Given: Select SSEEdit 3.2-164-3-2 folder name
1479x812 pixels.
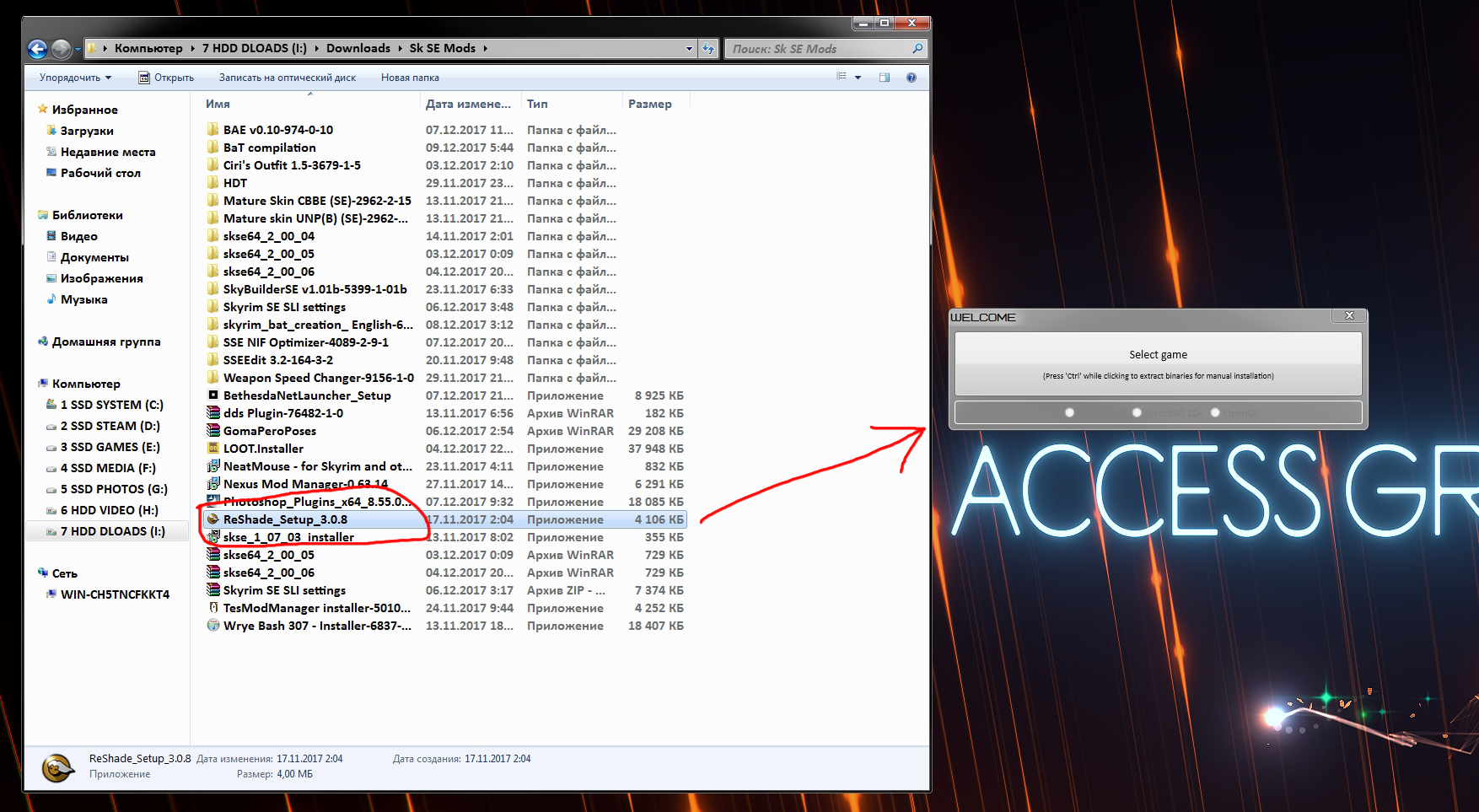Looking at the screenshot, I should pos(278,360).
